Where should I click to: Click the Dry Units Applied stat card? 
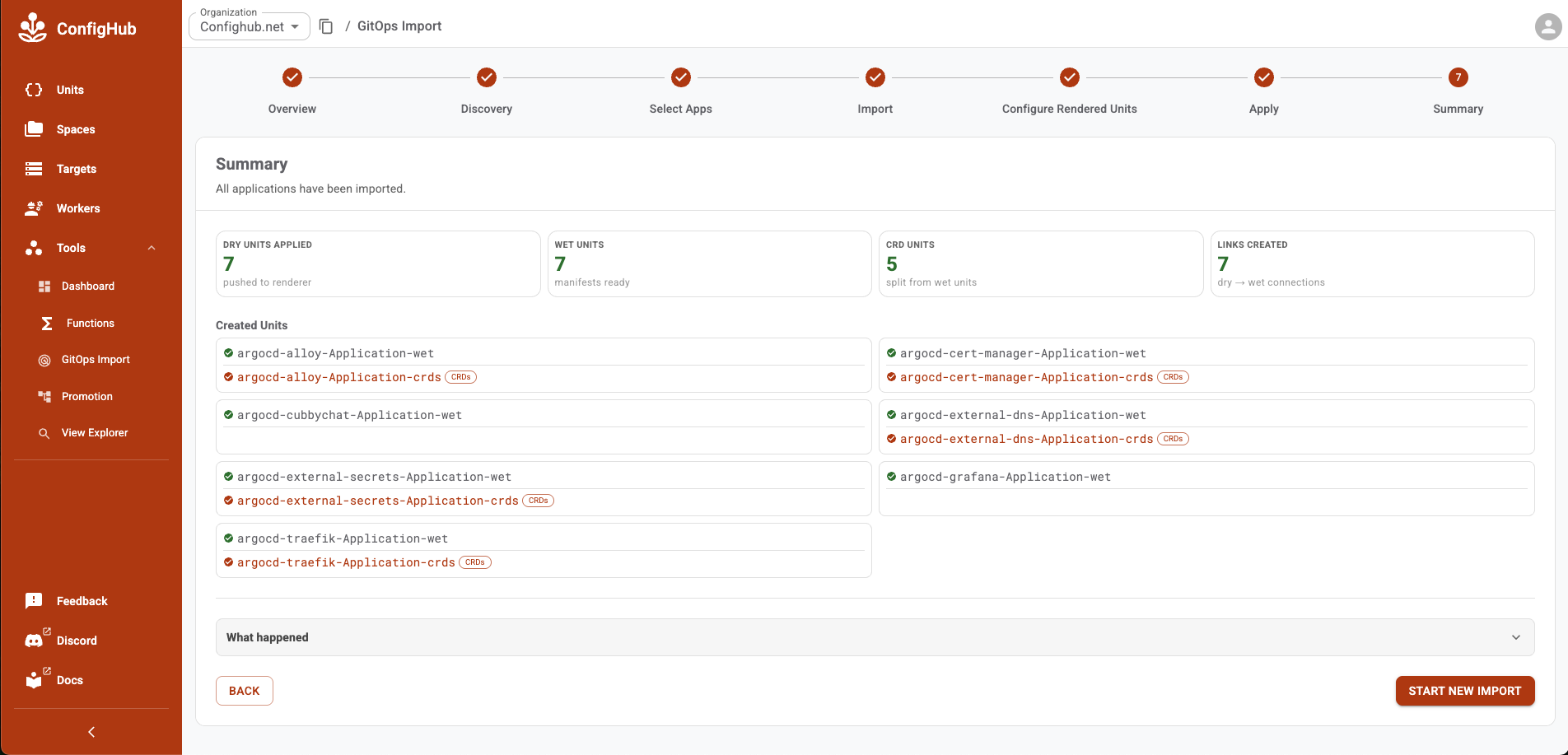(378, 263)
